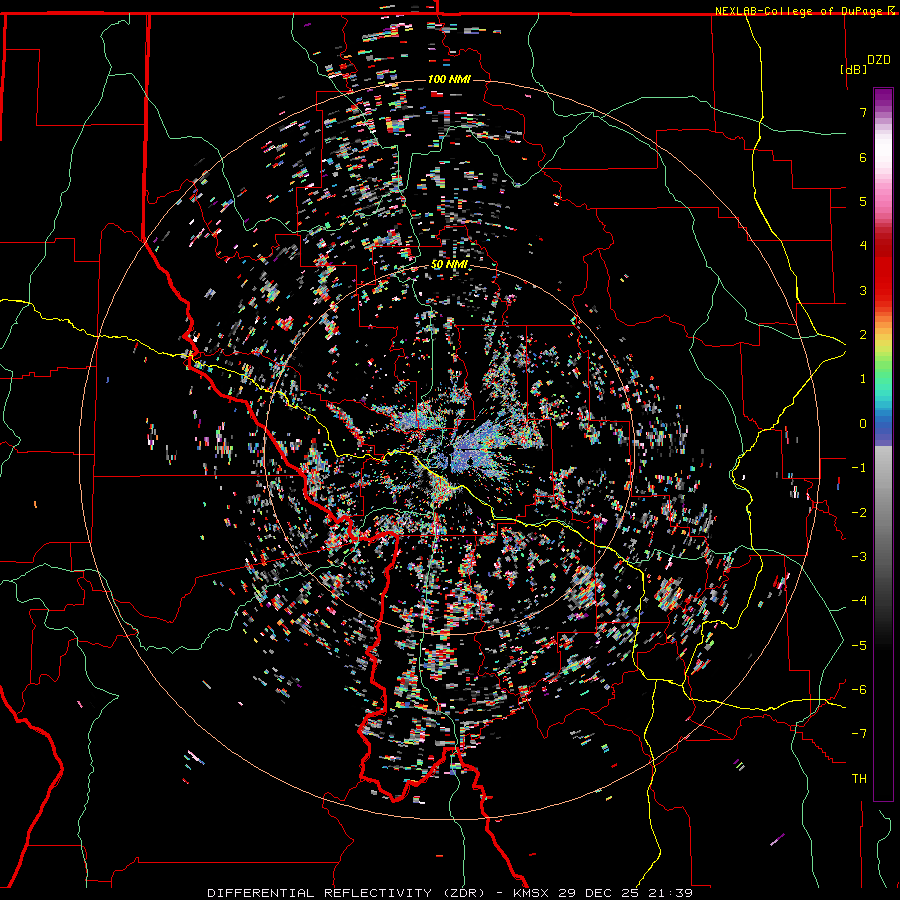This screenshot has width=900, height=900.
Task: Click the legend value -7 label
Action: [859, 734]
